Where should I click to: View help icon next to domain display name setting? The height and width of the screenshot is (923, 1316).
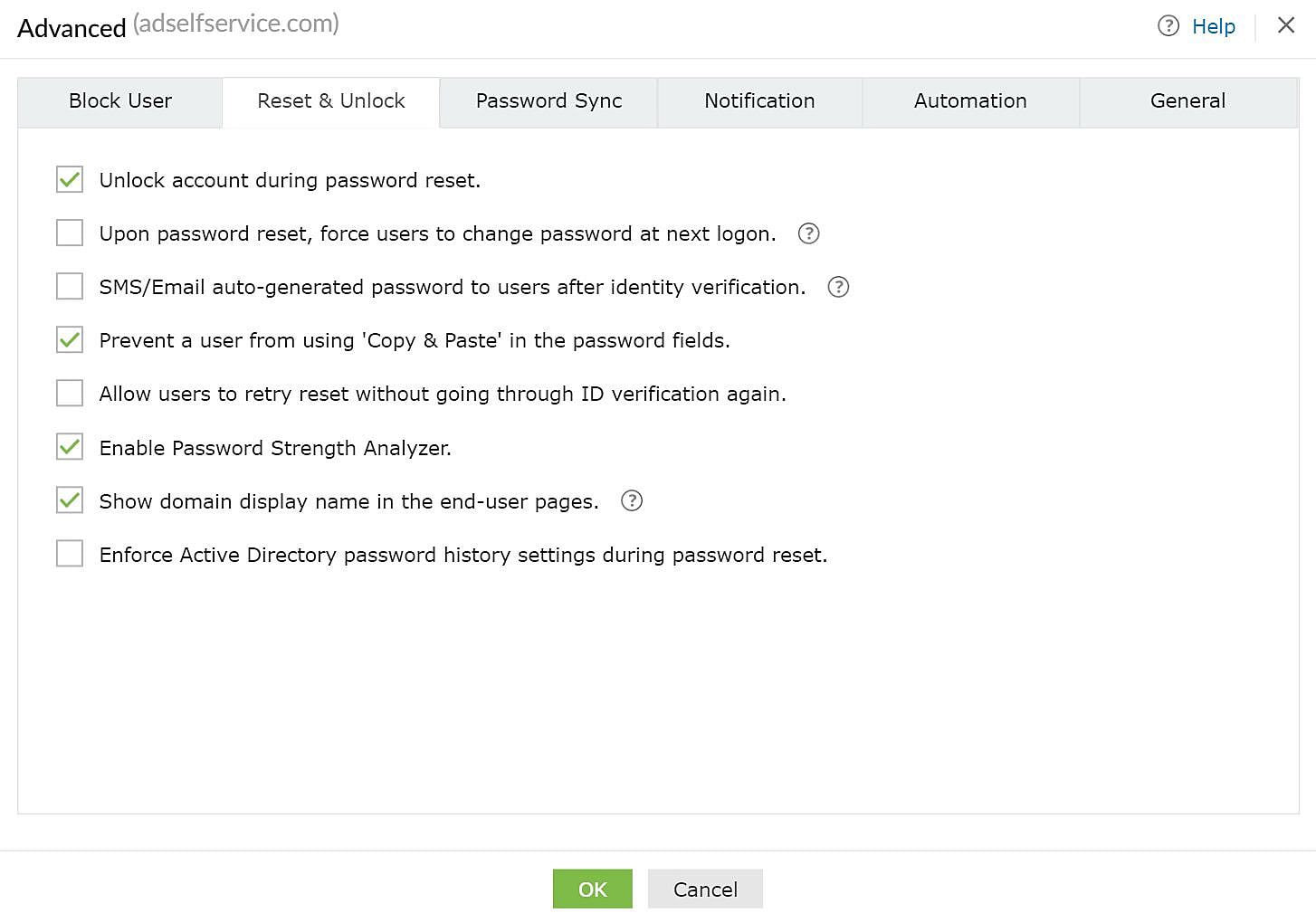pyautogui.click(x=631, y=500)
